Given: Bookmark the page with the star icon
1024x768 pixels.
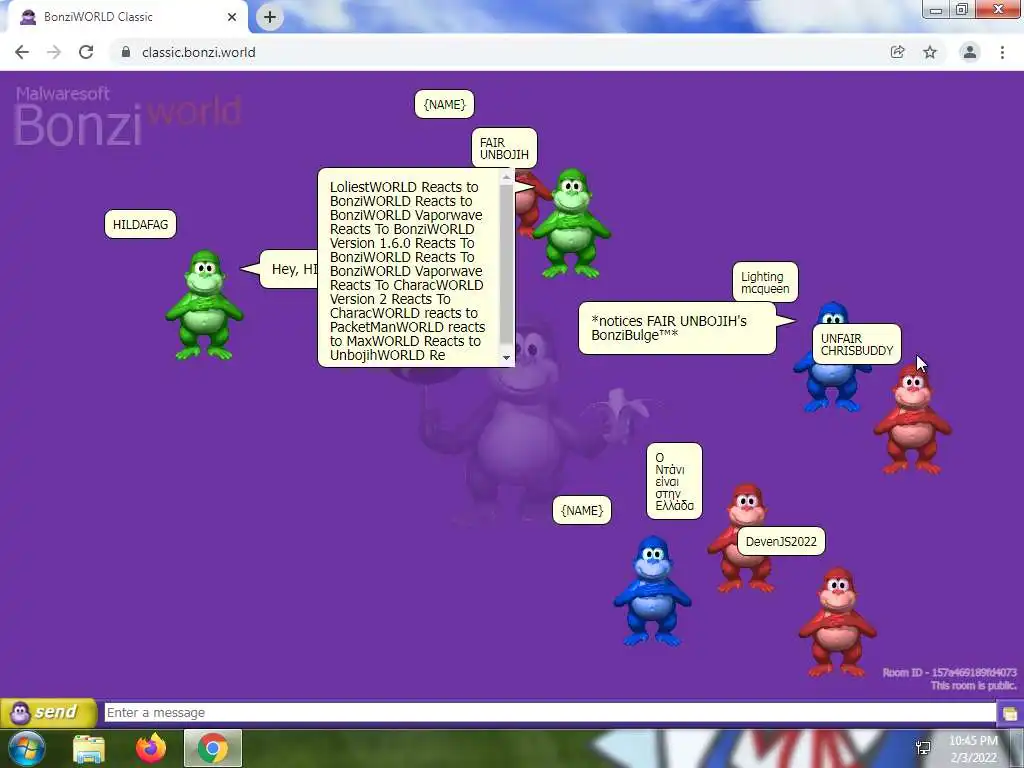Looking at the screenshot, I should [x=930, y=52].
